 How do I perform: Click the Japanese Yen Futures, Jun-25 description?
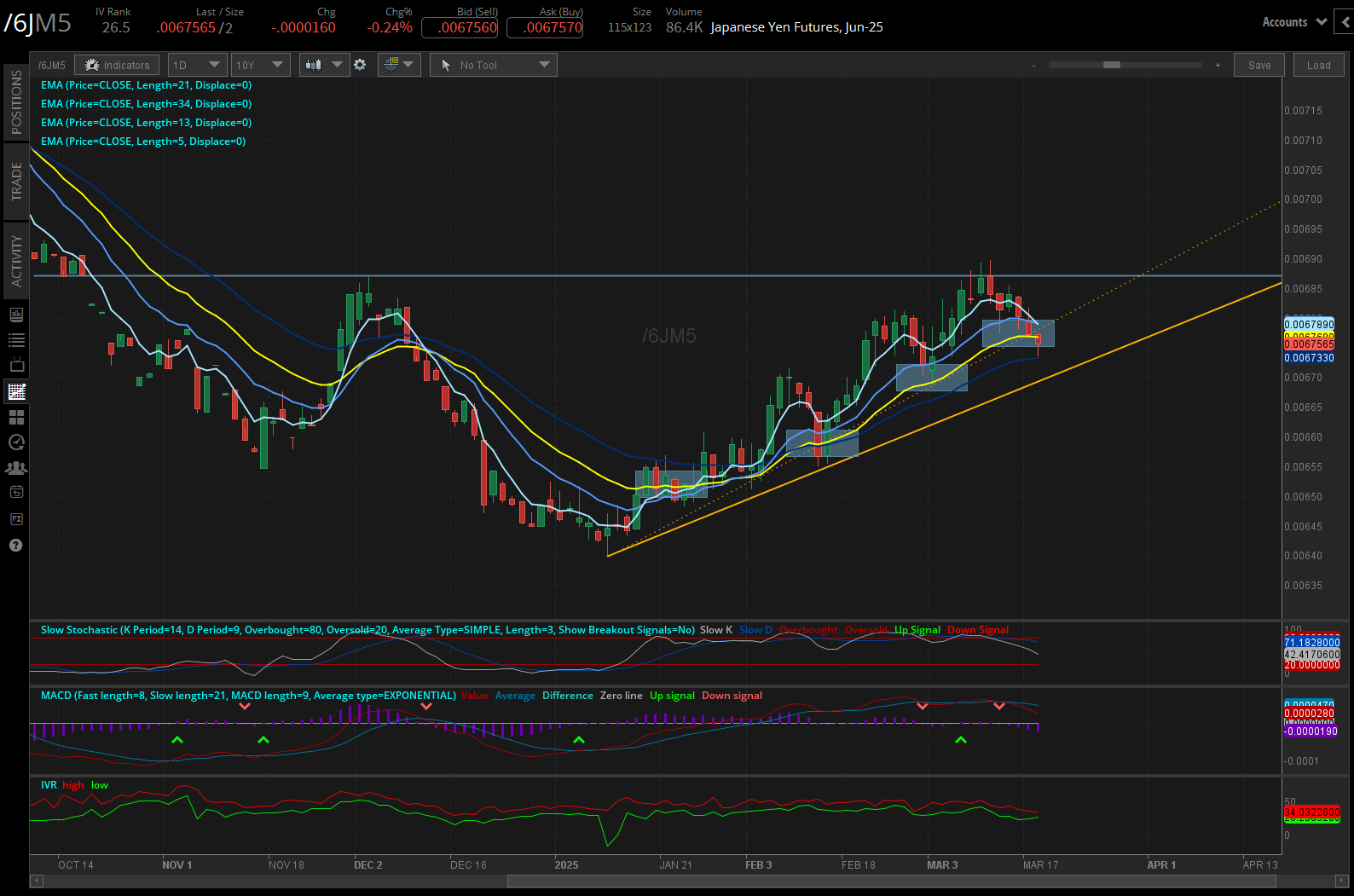796,27
